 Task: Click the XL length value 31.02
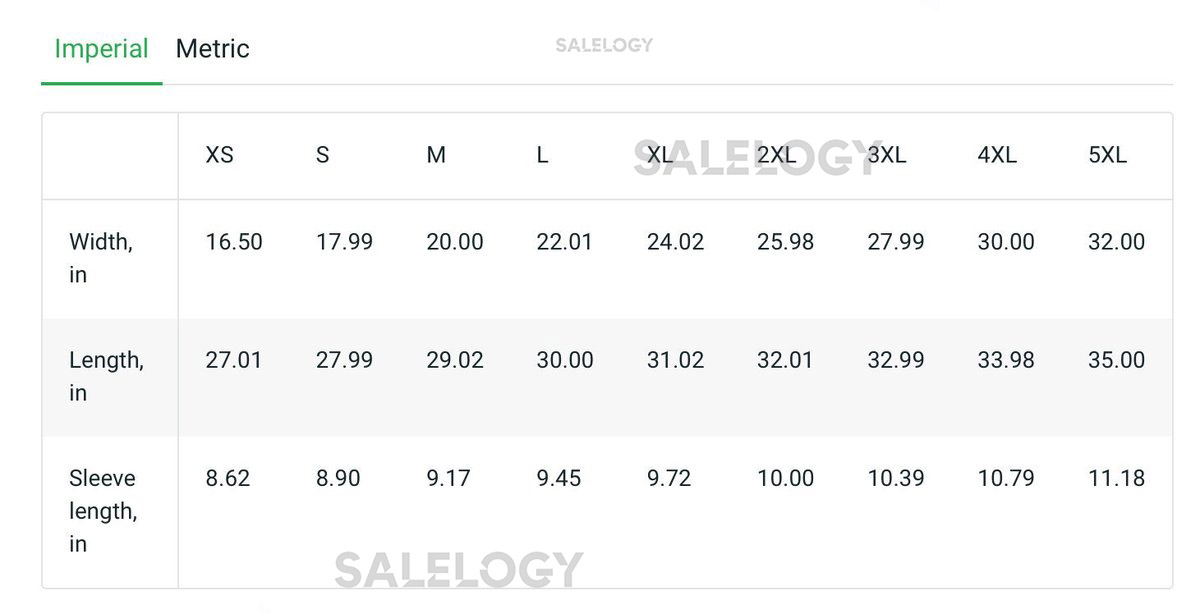pos(675,360)
